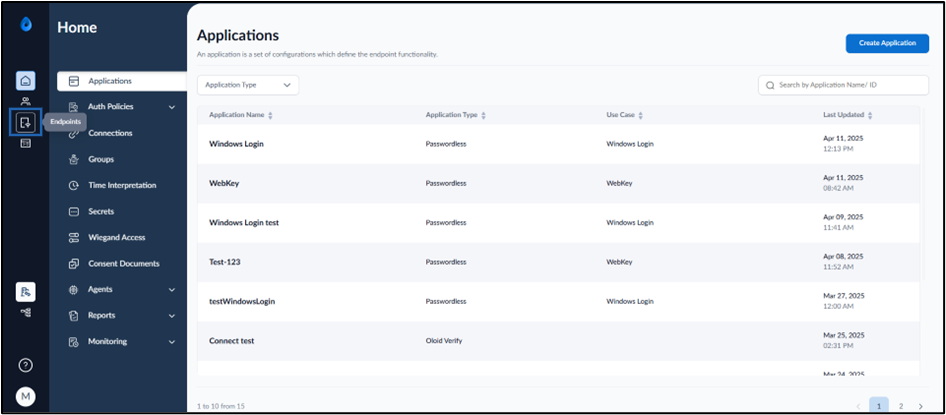
Task: Expand Agents chevron
Action: [x=172, y=290]
